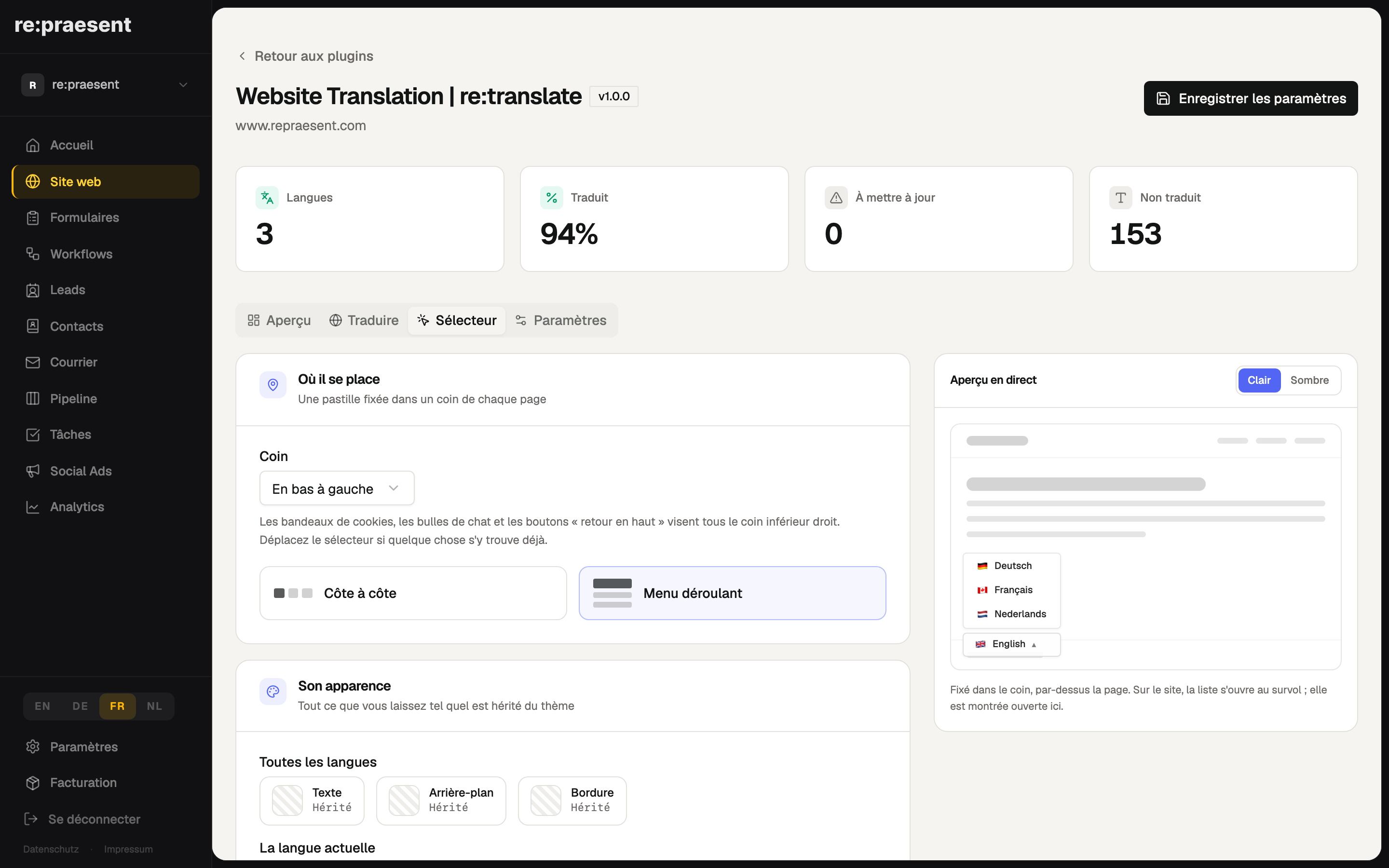Select the Menu déroulant layout option
This screenshot has height=868, width=1389.
click(733, 593)
